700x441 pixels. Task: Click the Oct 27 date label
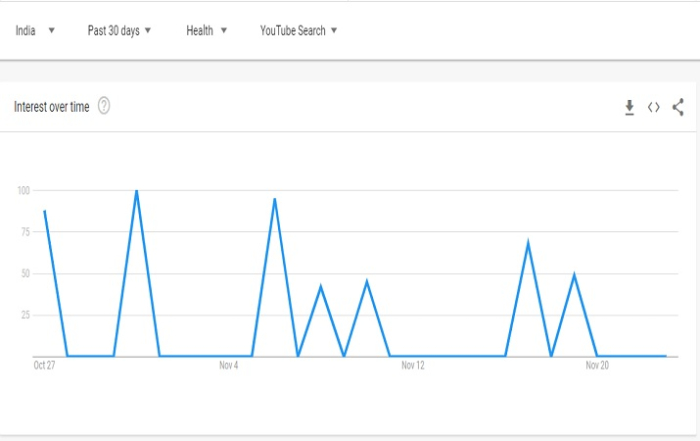[44, 366]
